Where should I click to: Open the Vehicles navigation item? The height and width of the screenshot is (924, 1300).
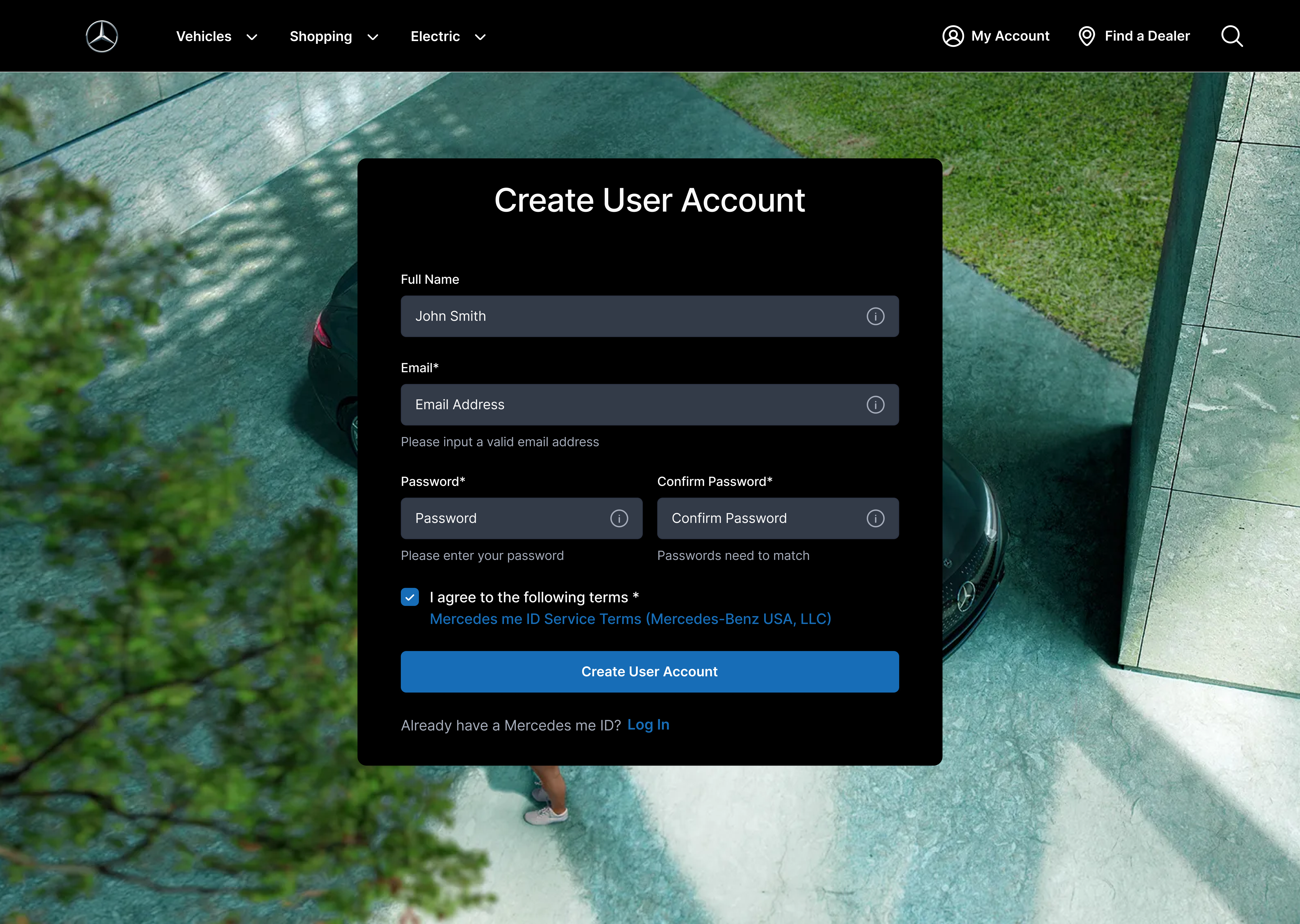click(204, 36)
